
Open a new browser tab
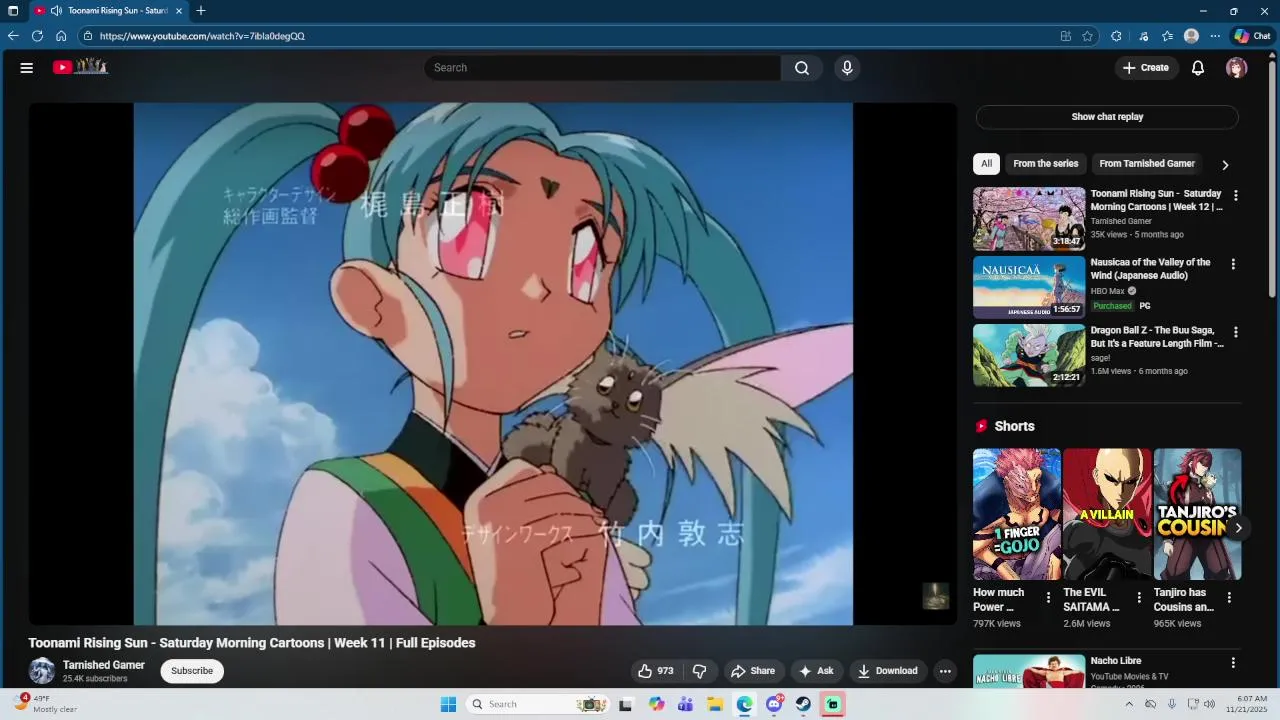[201, 11]
